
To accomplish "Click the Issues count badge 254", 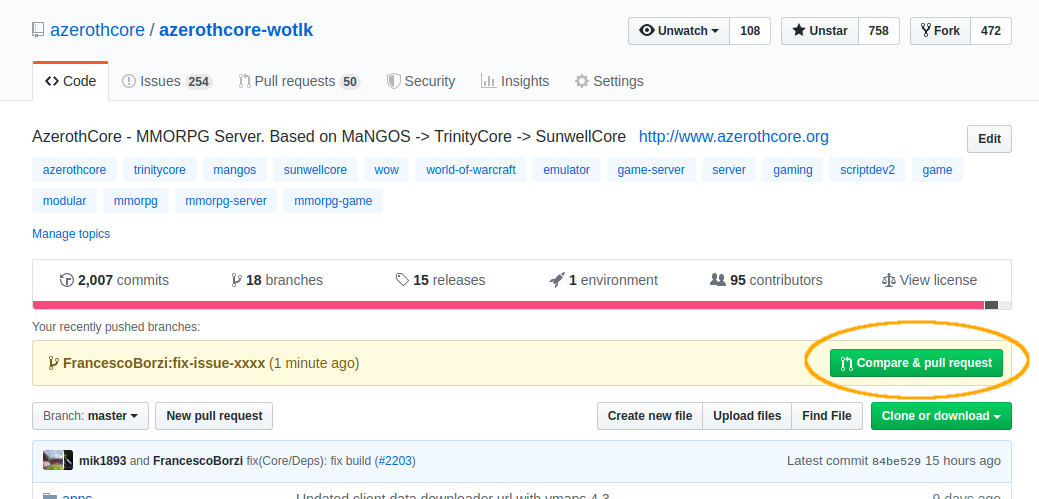I will 198,82.
